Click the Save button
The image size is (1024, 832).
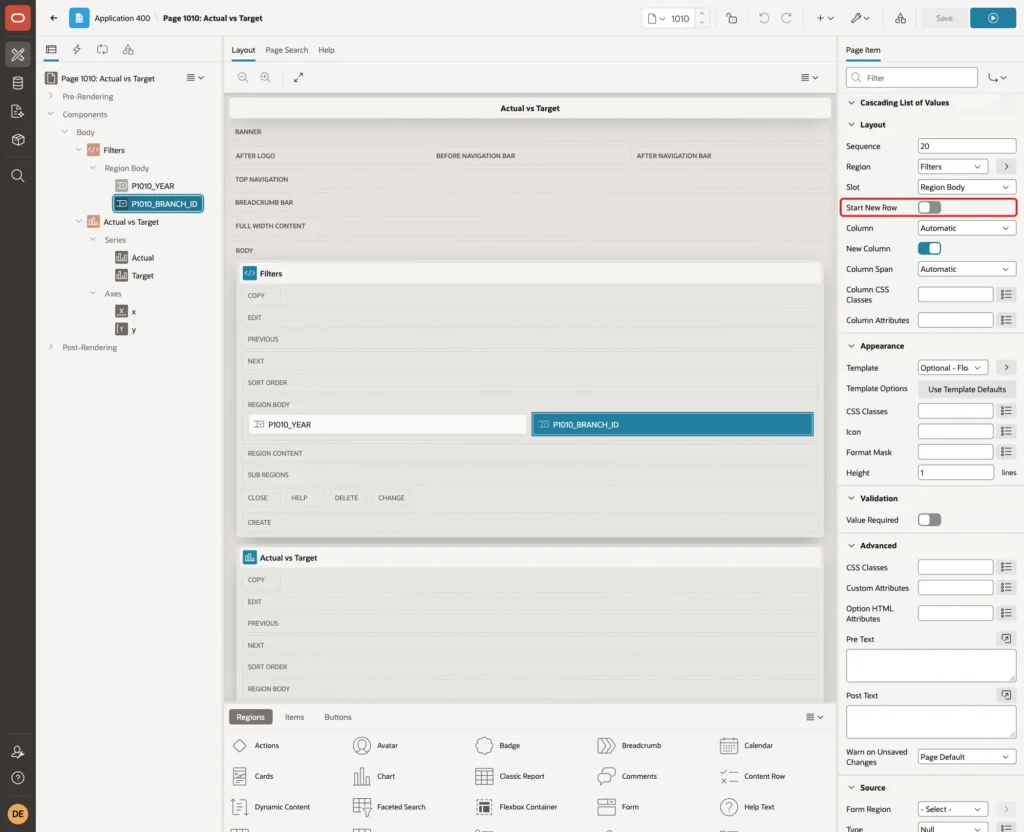pyautogui.click(x=944, y=18)
